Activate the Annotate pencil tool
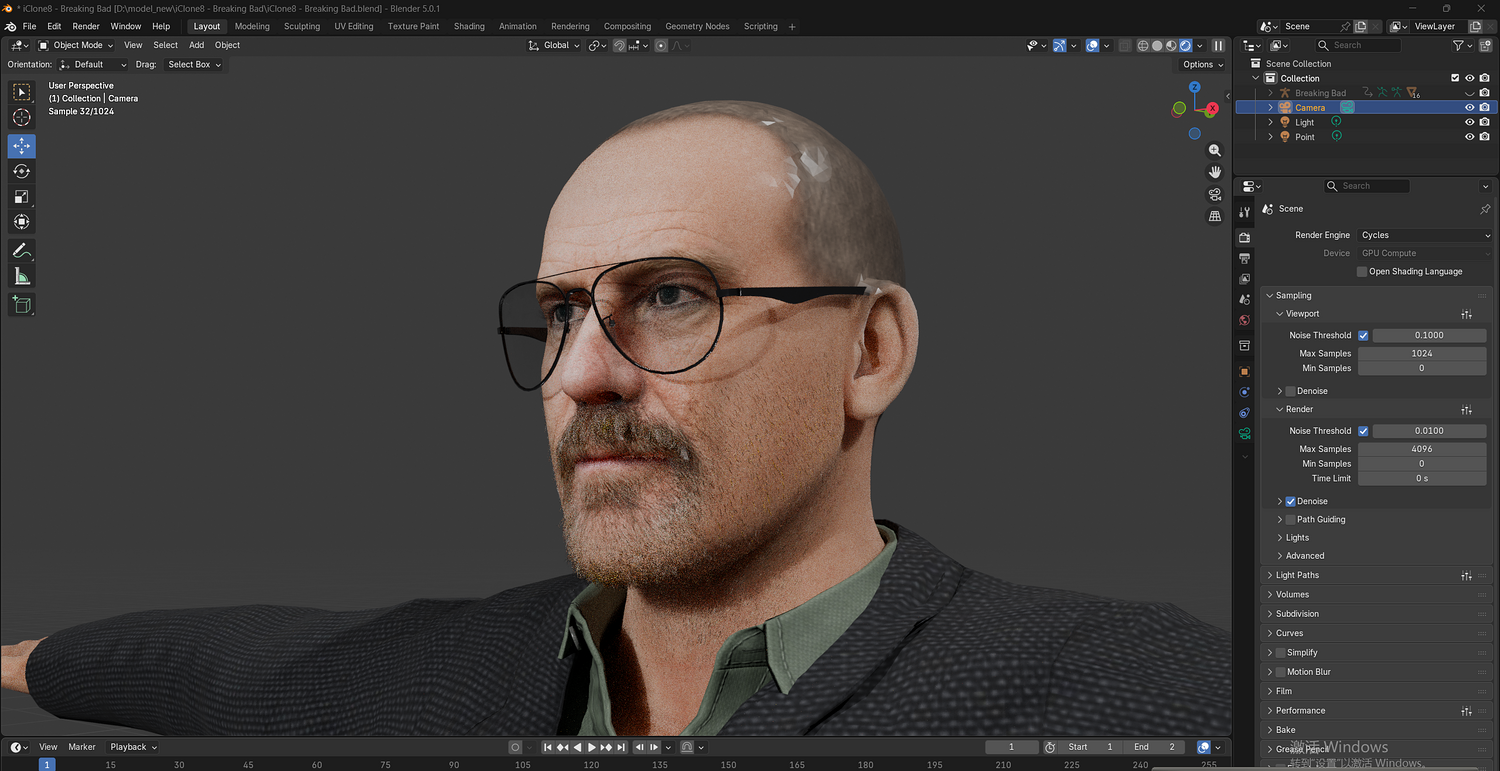The width and height of the screenshot is (1500, 771). (x=21, y=250)
